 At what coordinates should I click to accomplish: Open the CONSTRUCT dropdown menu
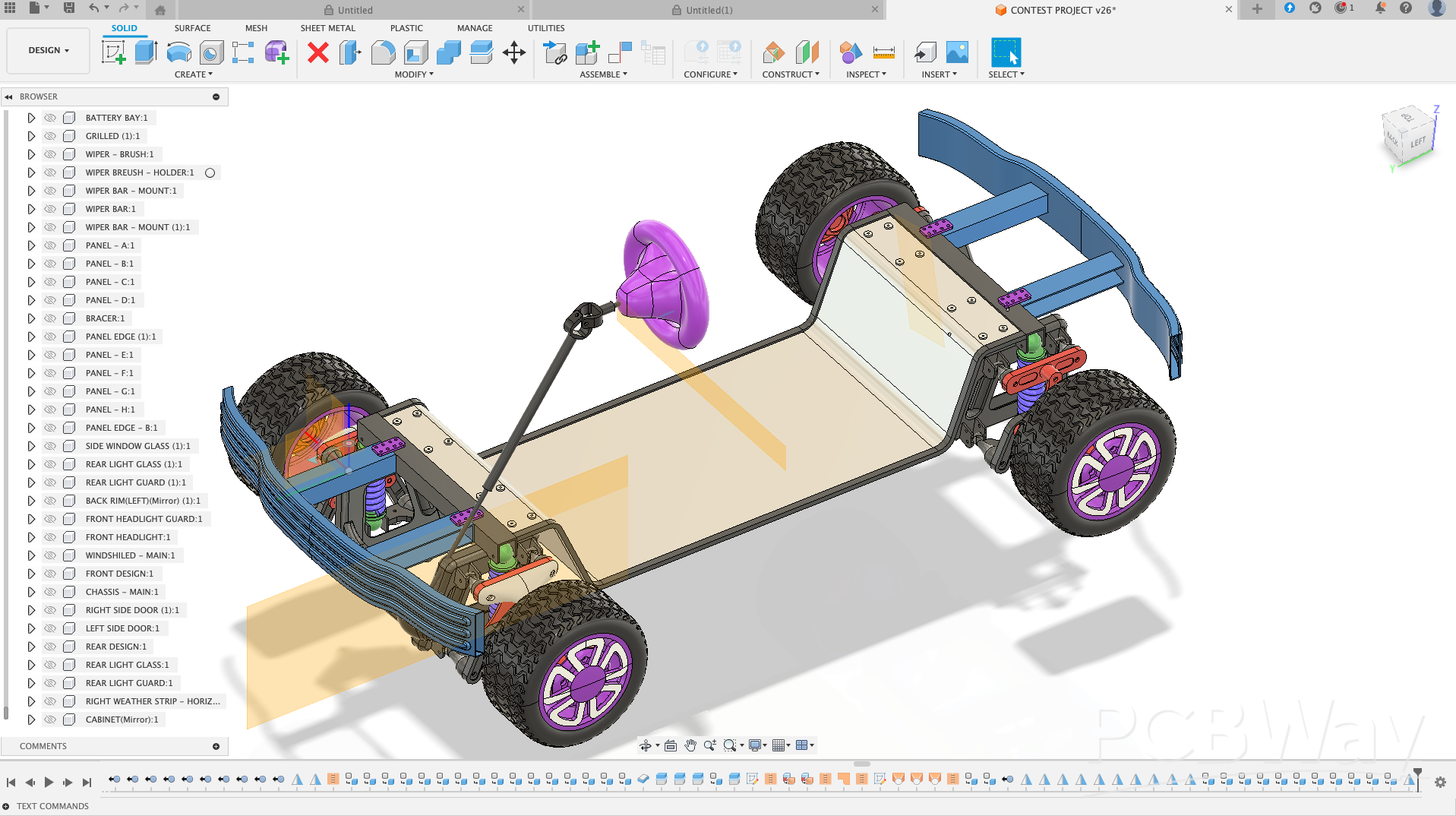click(x=791, y=74)
